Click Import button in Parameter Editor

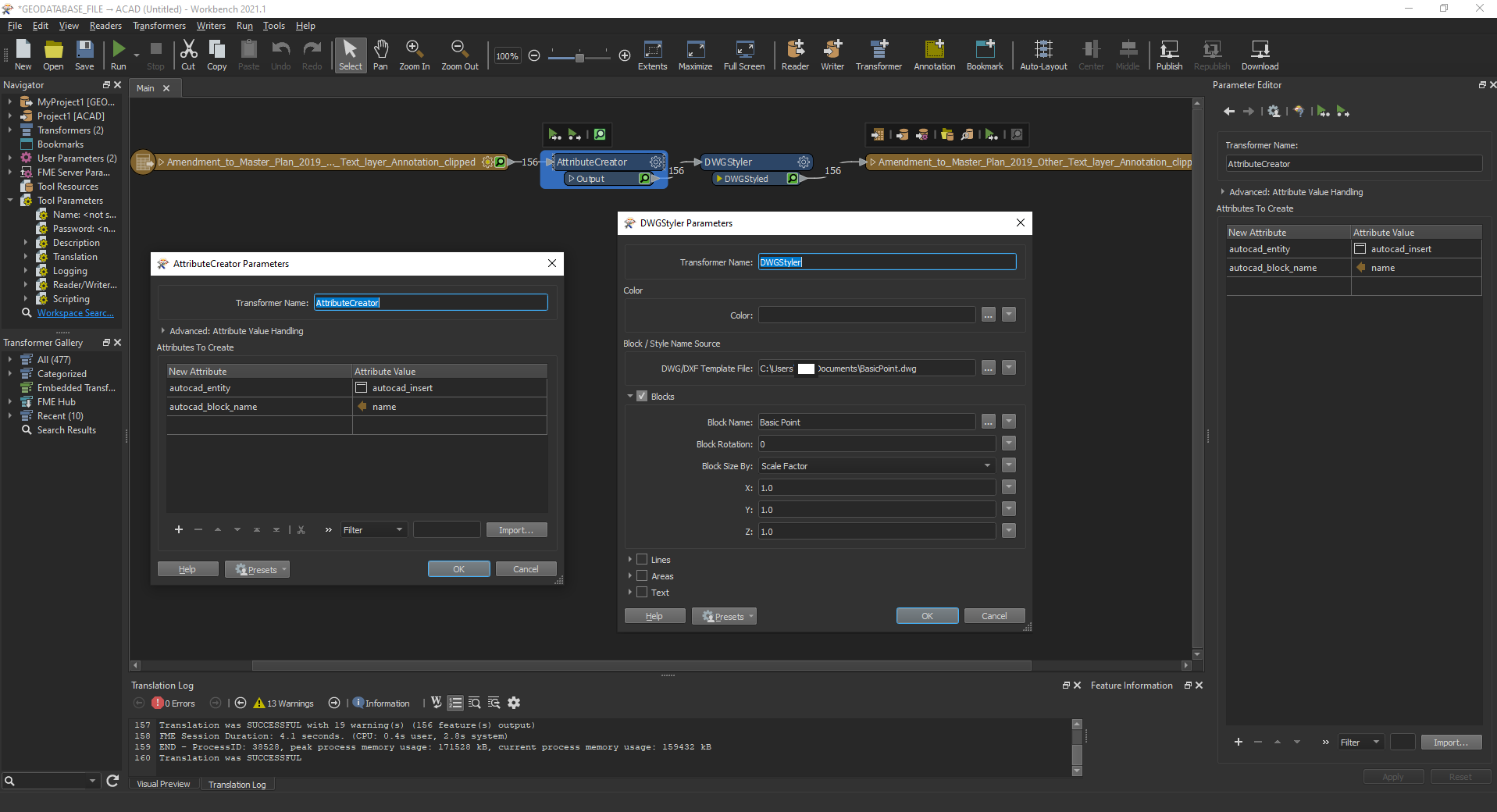click(1451, 743)
